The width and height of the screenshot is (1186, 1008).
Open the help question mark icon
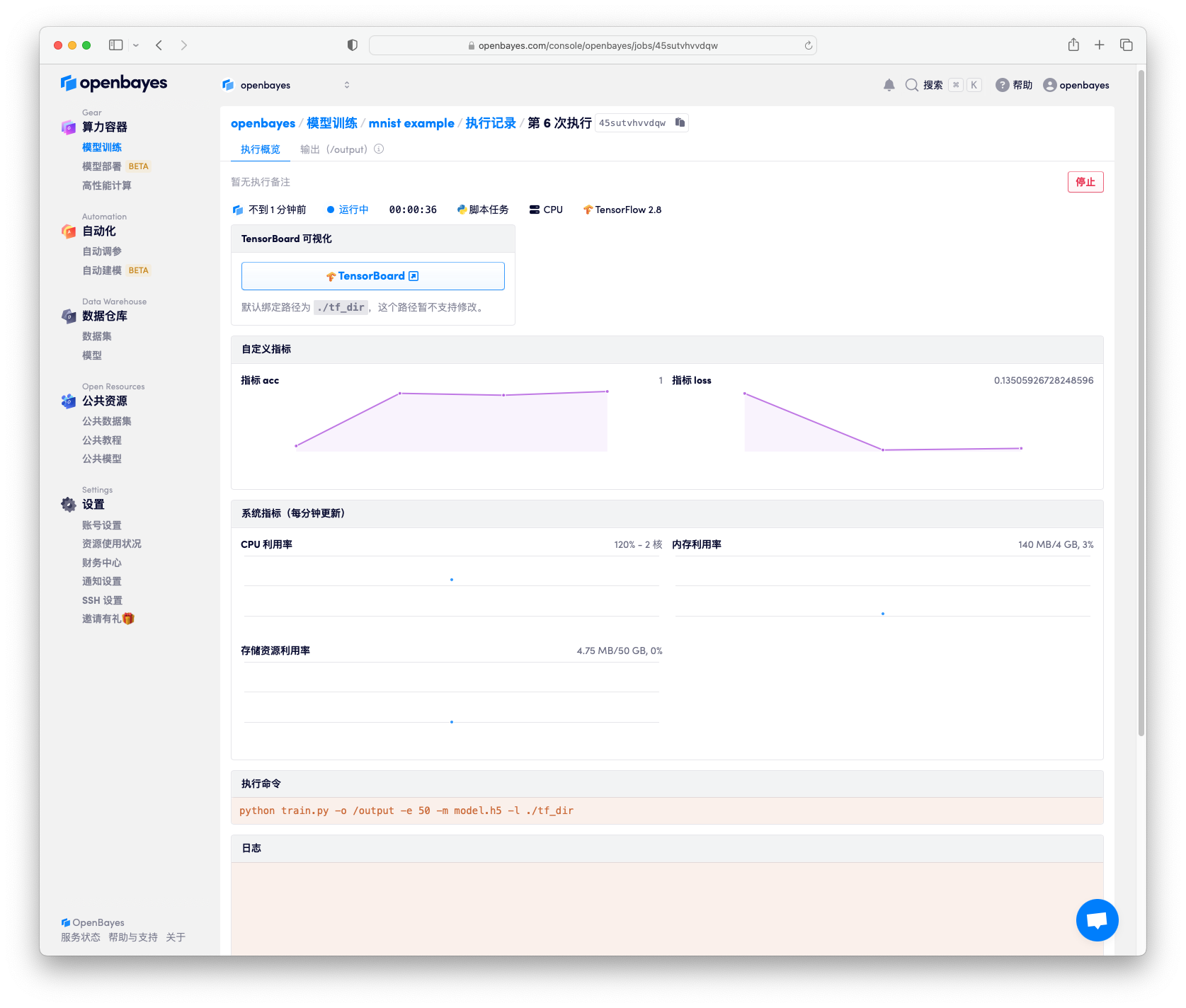[x=1002, y=85]
